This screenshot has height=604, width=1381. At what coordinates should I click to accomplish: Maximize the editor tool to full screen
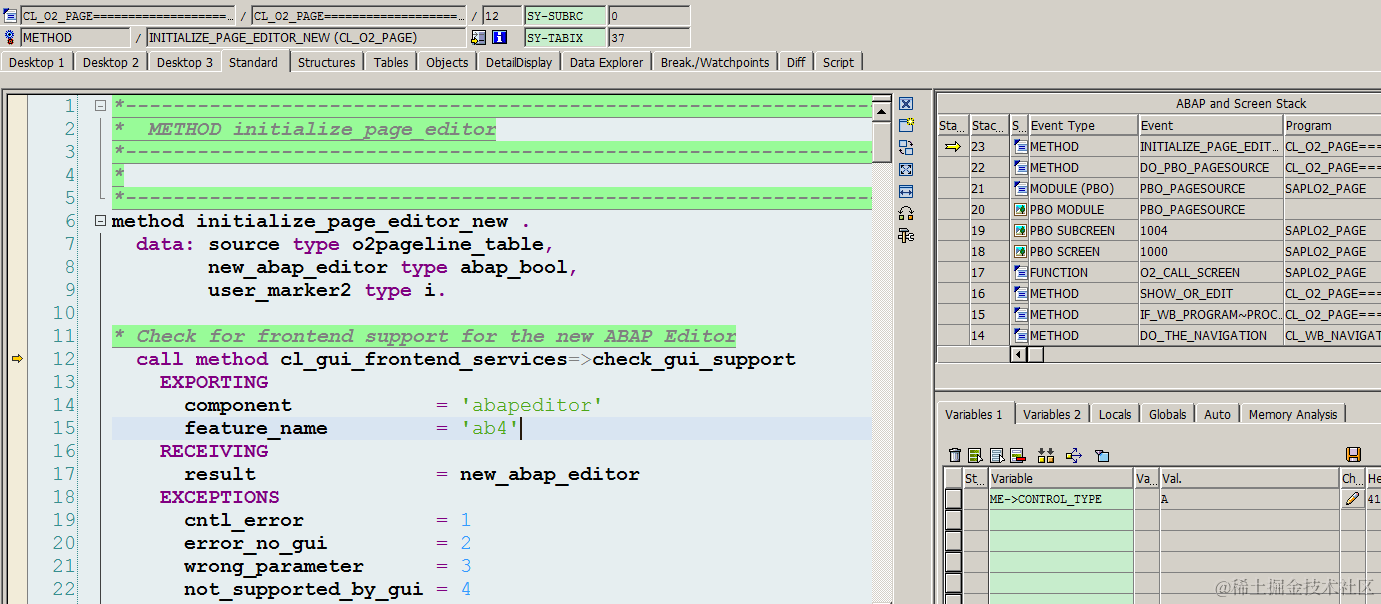[x=906, y=169]
